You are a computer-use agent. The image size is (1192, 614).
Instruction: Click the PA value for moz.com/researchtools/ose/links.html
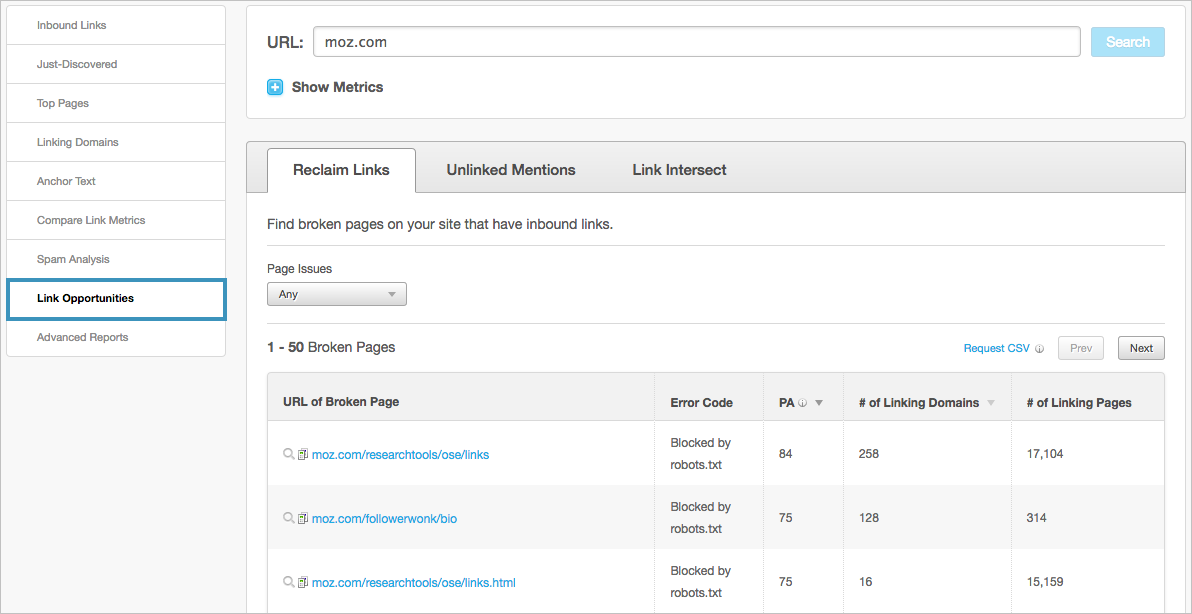coord(785,583)
